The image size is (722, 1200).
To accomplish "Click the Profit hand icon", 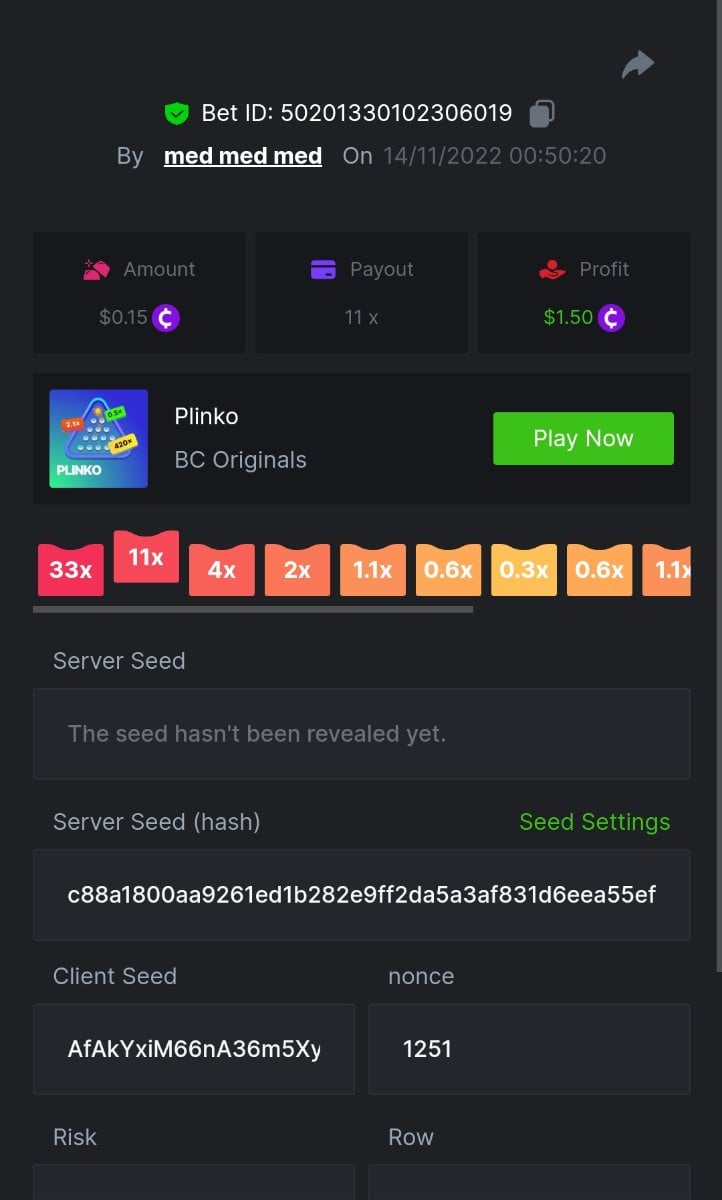I will pos(551,269).
